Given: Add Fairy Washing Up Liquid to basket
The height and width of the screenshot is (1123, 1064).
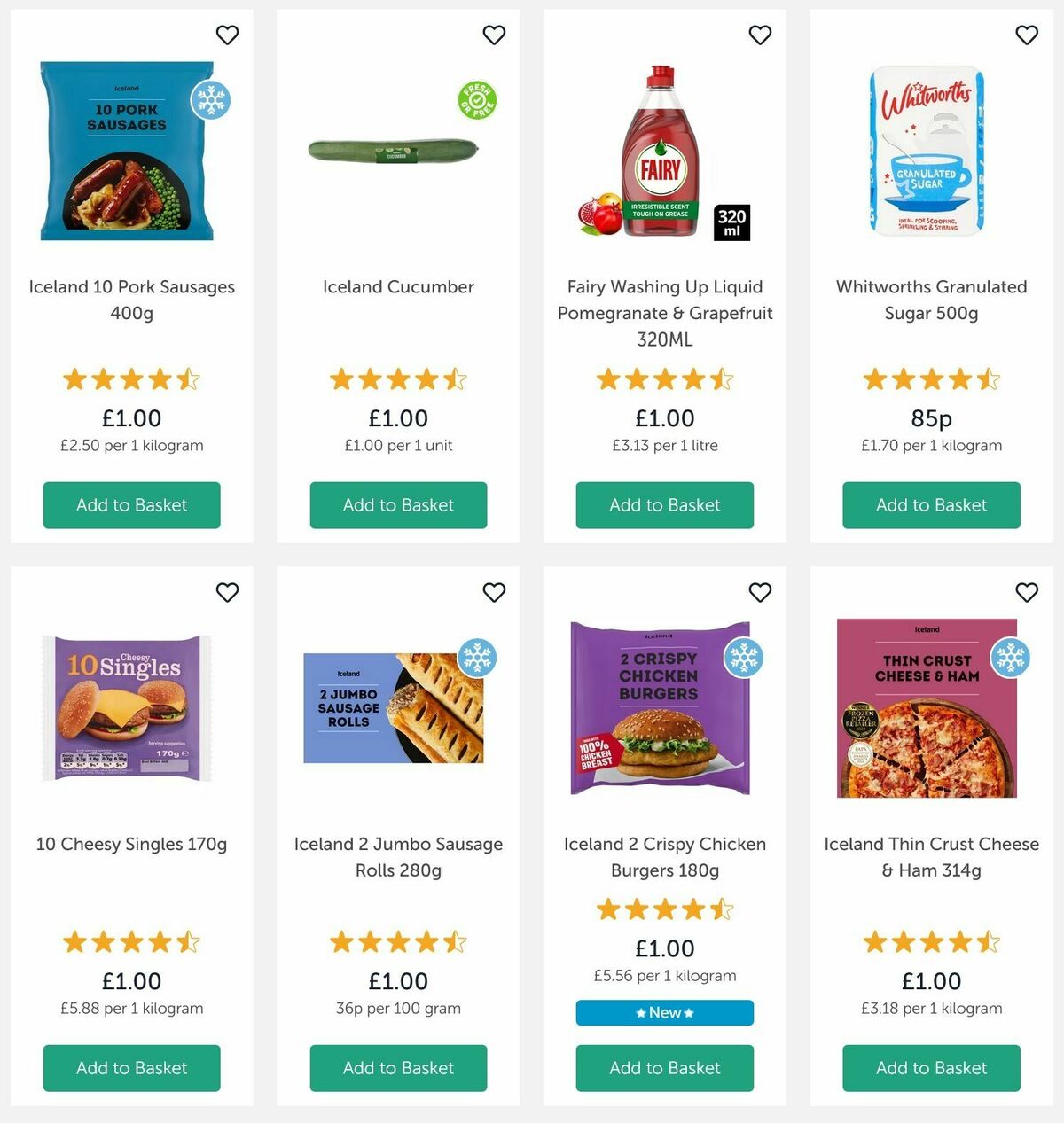Looking at the screenshot, I should pyautogui.click(x=664, y=505).
